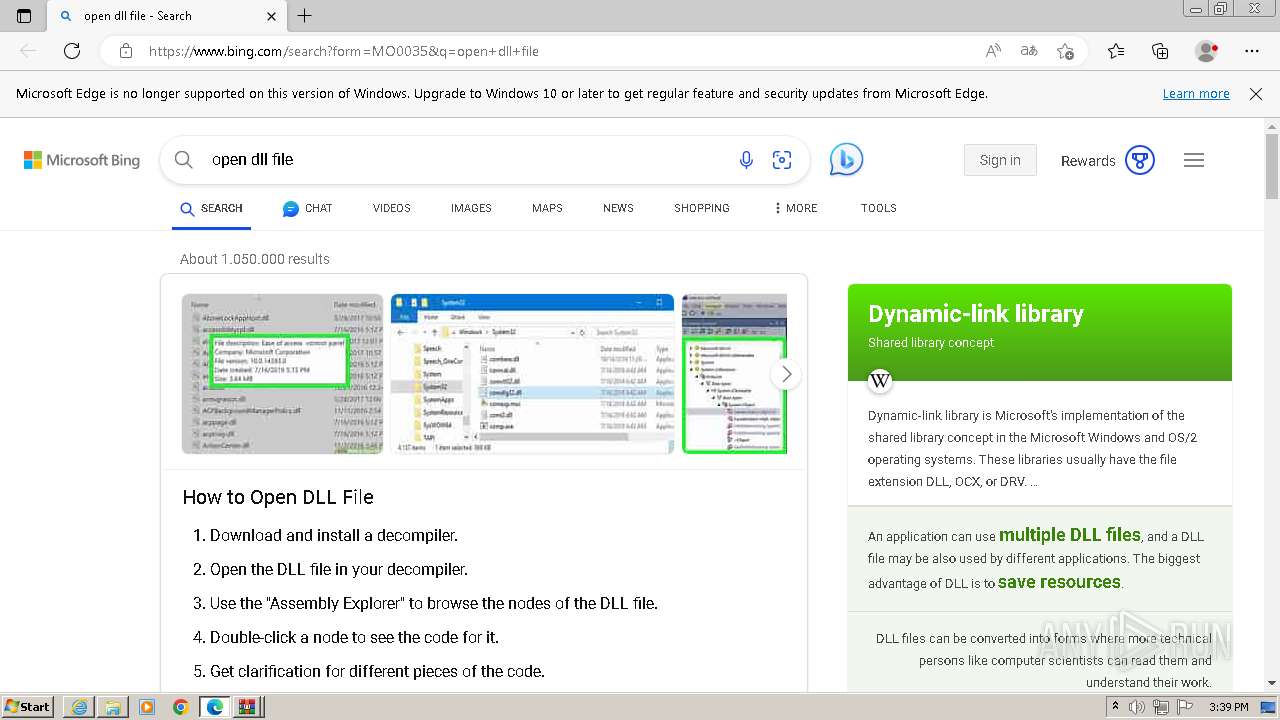This screenshot has width=1280, height=720.
Task: Open the browser profile avatar
Action: coord(1207,51)
